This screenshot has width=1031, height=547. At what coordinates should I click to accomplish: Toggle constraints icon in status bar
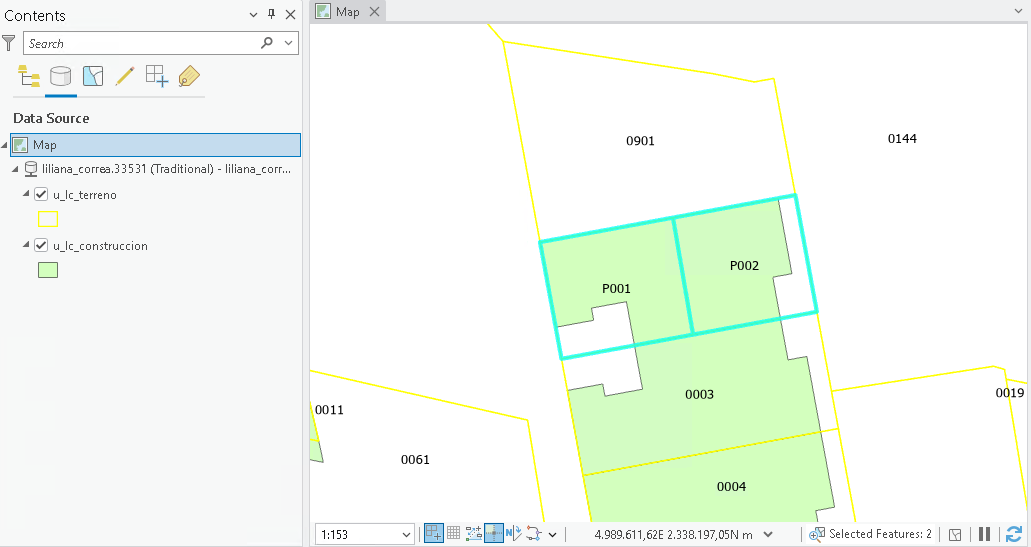(x=473, y=533)
